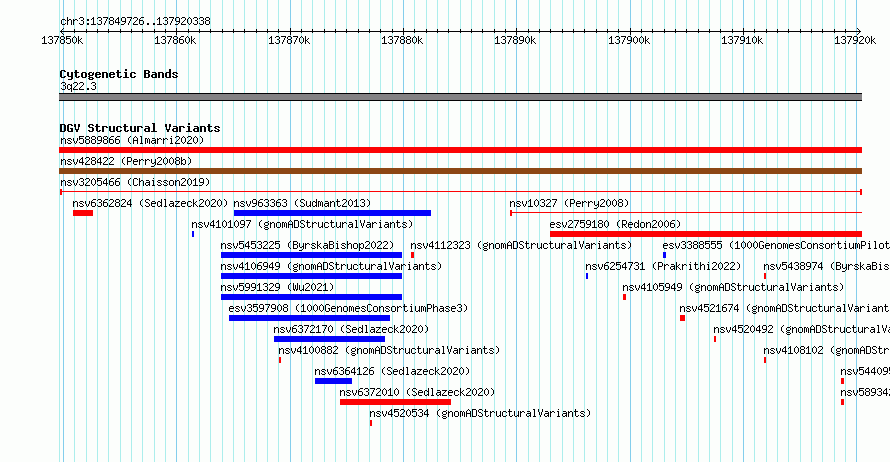Click the nsv6364126 (Sedlazeck2020) blue bar
Viewport: 890px width, 462px height.
coord(333,381)
